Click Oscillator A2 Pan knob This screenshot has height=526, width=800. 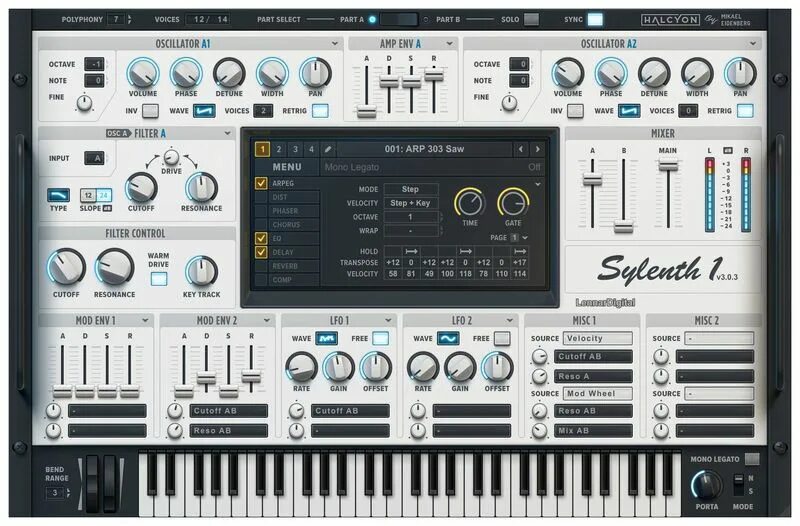[740, 73]
